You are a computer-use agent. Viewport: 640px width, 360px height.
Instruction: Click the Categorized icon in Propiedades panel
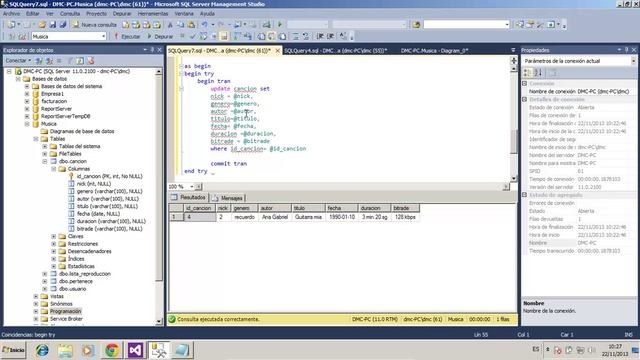527,73
